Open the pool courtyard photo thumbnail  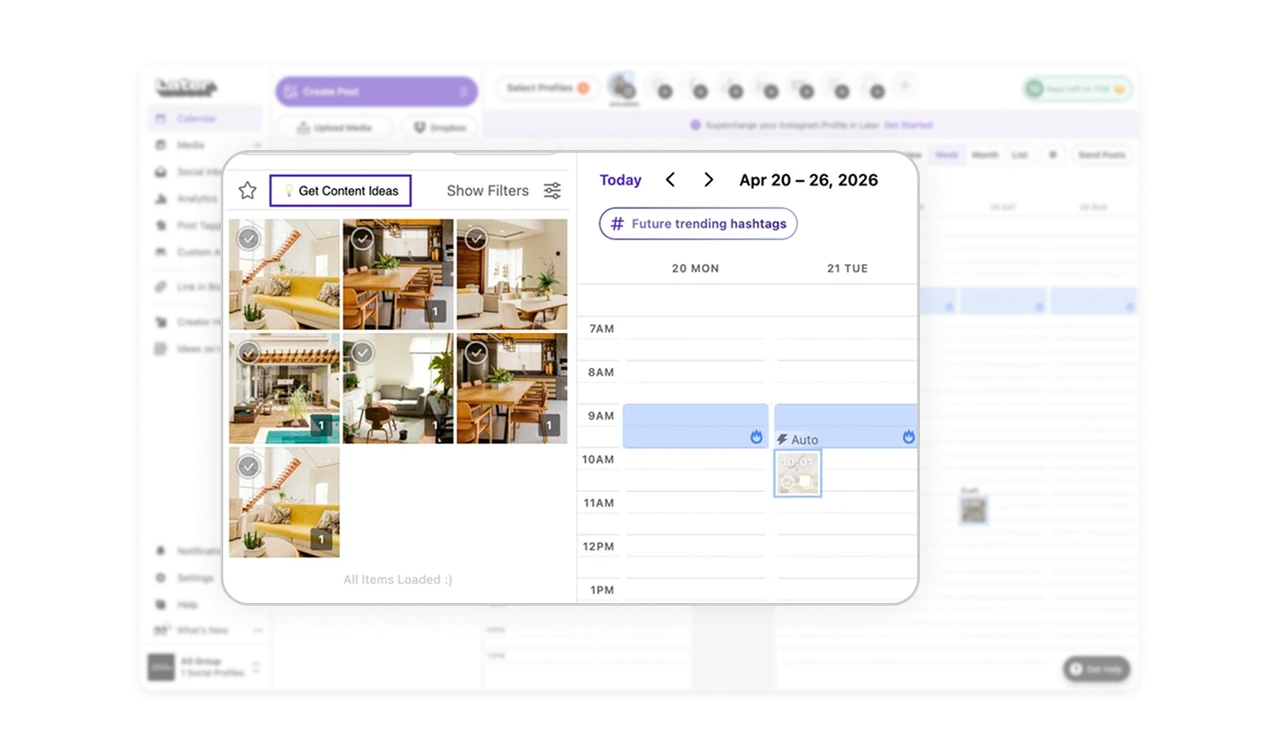(x=284, y=388)
